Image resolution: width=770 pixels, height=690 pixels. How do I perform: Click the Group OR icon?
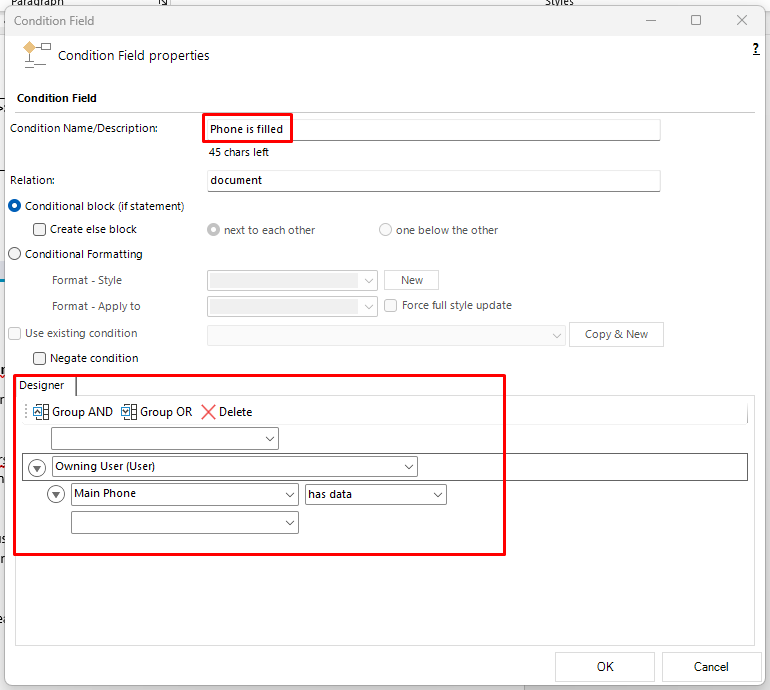129,412
